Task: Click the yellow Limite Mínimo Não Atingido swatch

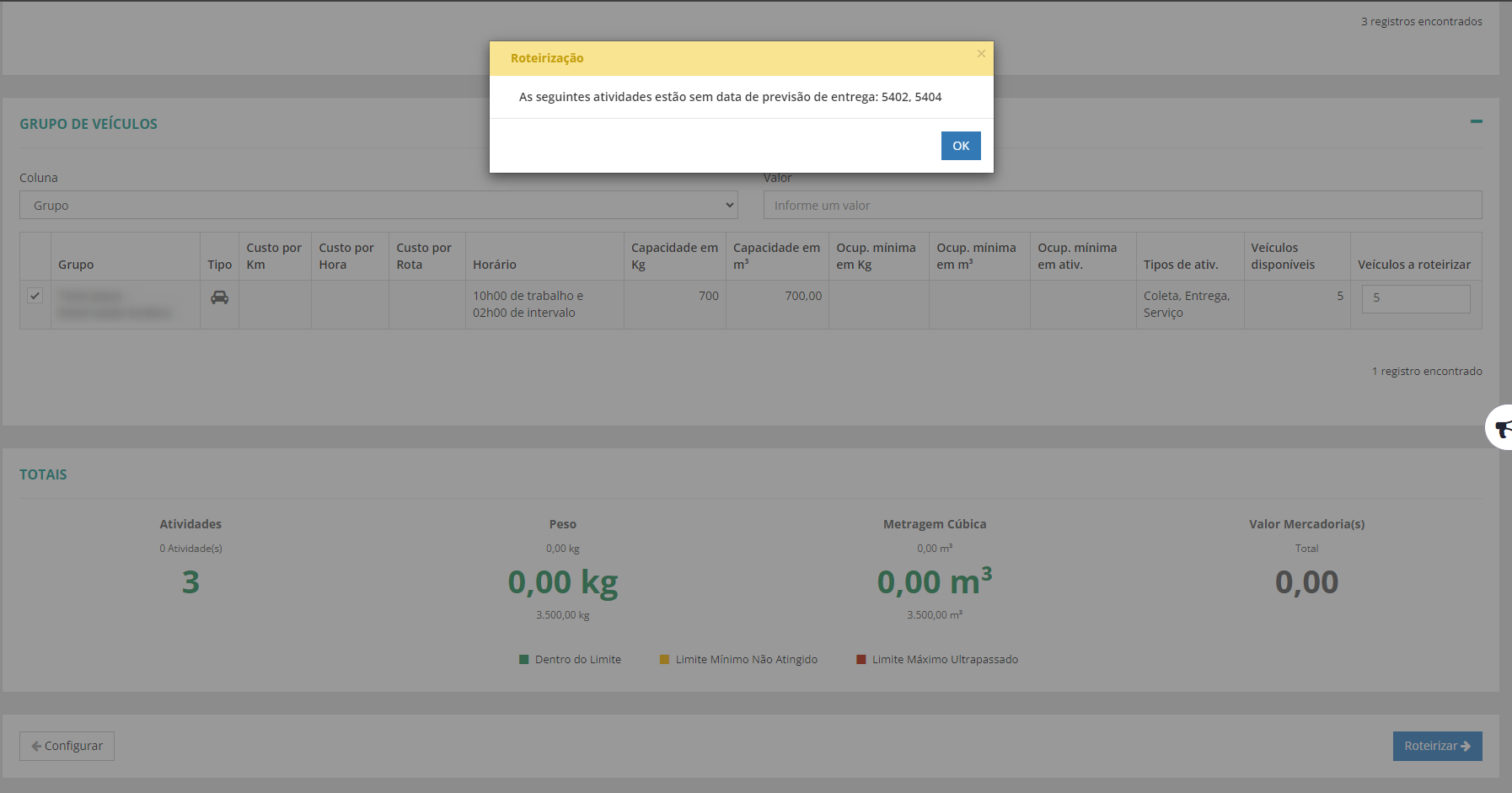Action: pyautogui.click(x=664, y=660)
